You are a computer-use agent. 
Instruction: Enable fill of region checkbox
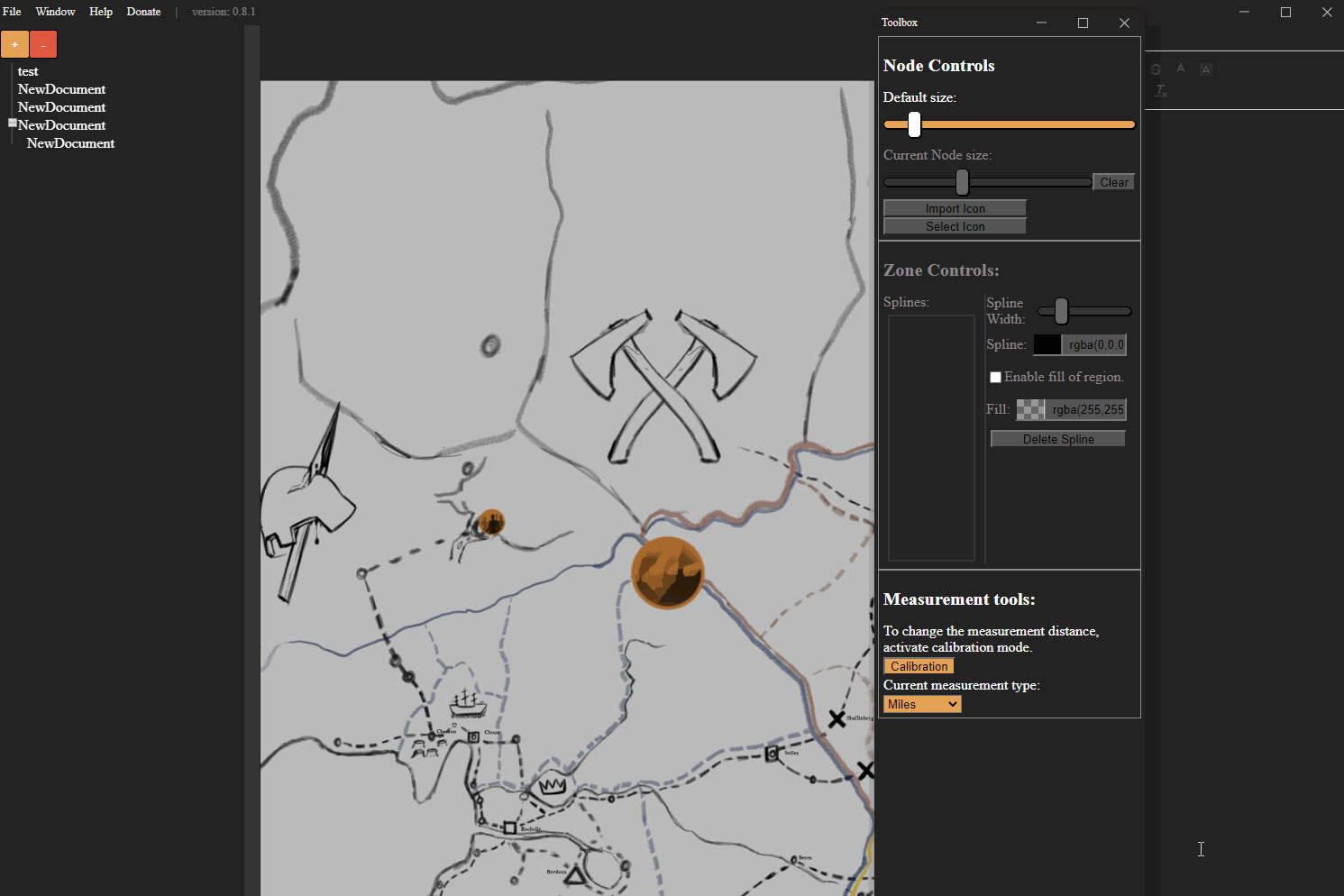click(x=995, y=377)
